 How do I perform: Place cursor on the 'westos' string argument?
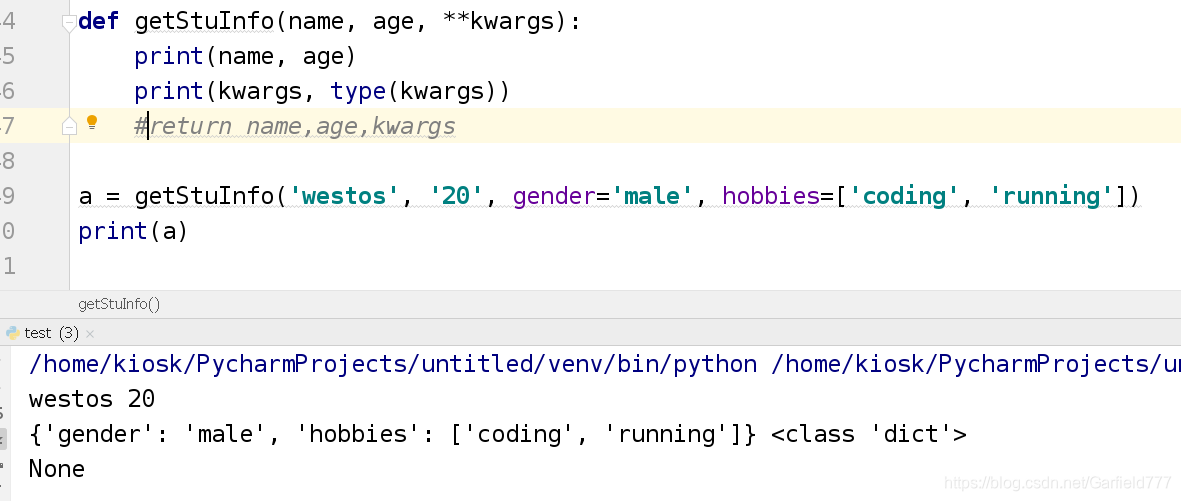click(349, 196)
